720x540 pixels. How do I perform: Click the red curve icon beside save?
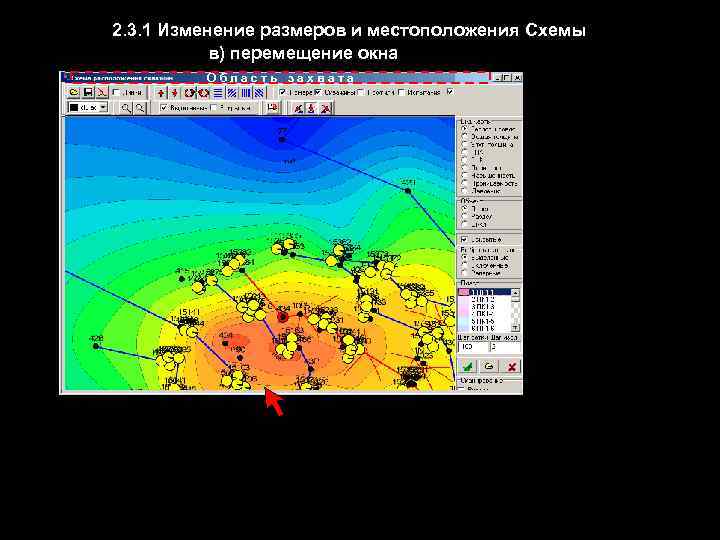pos(101,92)
